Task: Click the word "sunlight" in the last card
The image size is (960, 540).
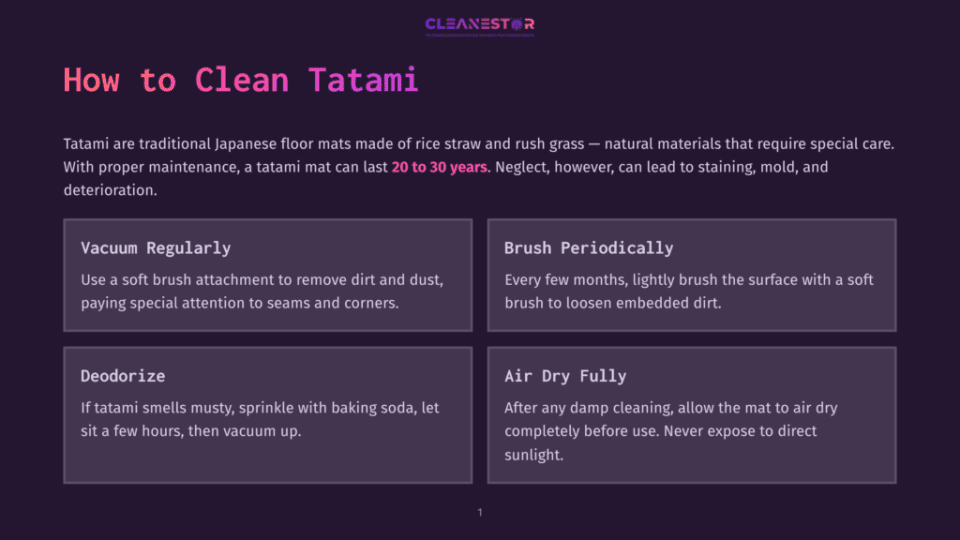Action: coord(531,455)
